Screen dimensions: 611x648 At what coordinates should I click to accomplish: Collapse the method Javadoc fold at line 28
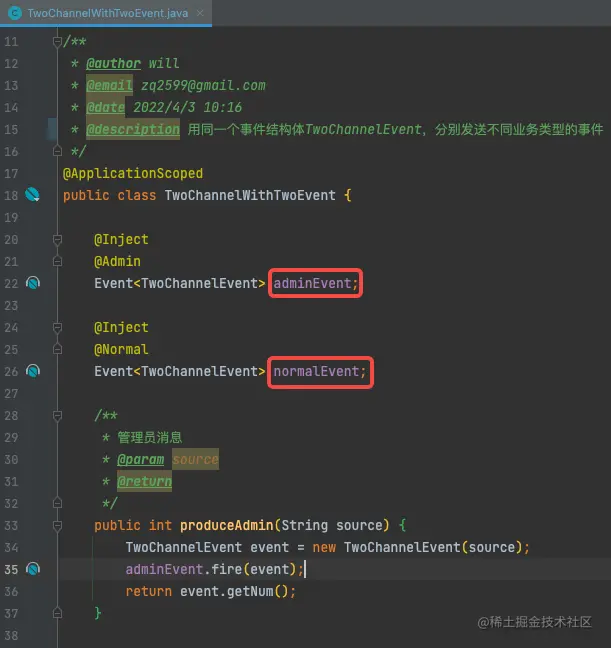coord(57,415)
